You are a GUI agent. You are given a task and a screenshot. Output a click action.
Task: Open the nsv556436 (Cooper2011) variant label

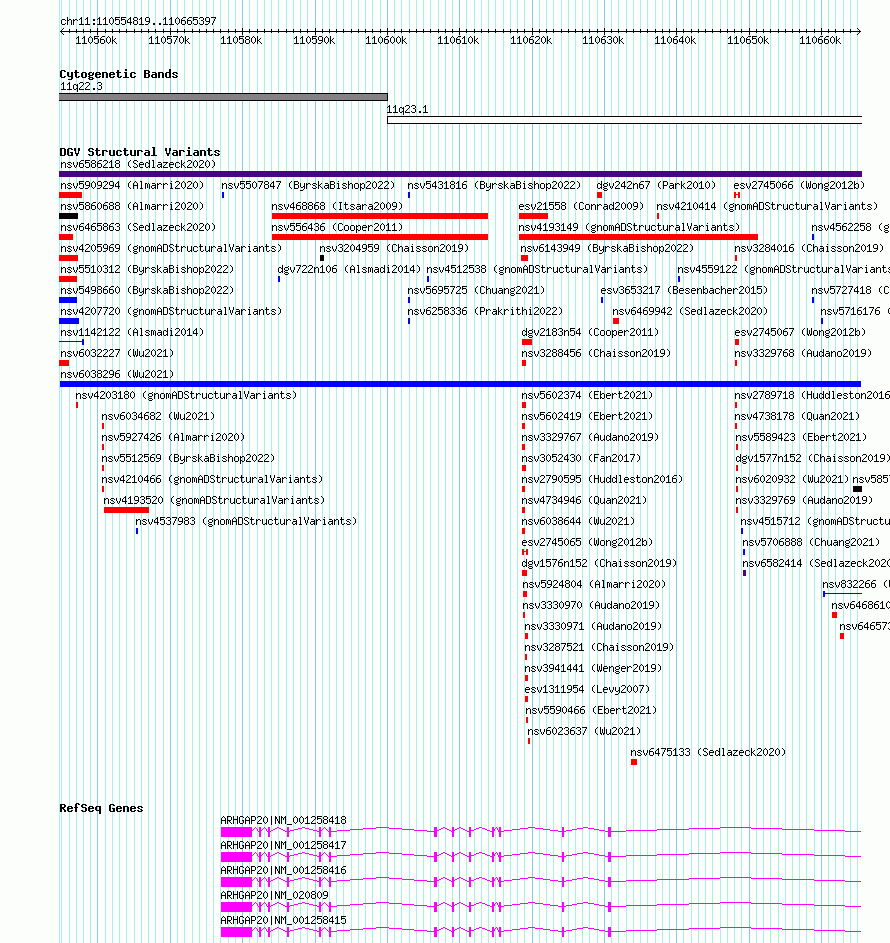coord(337,227)
